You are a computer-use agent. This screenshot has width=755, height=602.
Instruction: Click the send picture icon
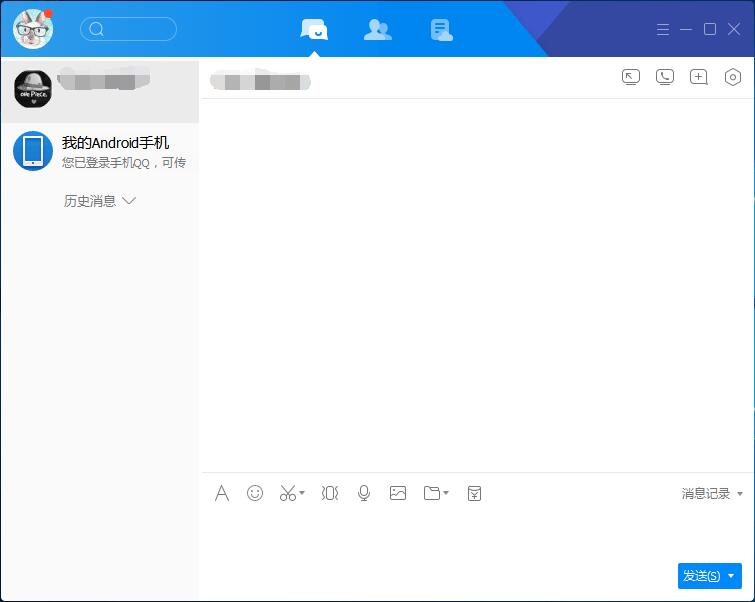tap(398, 493)
